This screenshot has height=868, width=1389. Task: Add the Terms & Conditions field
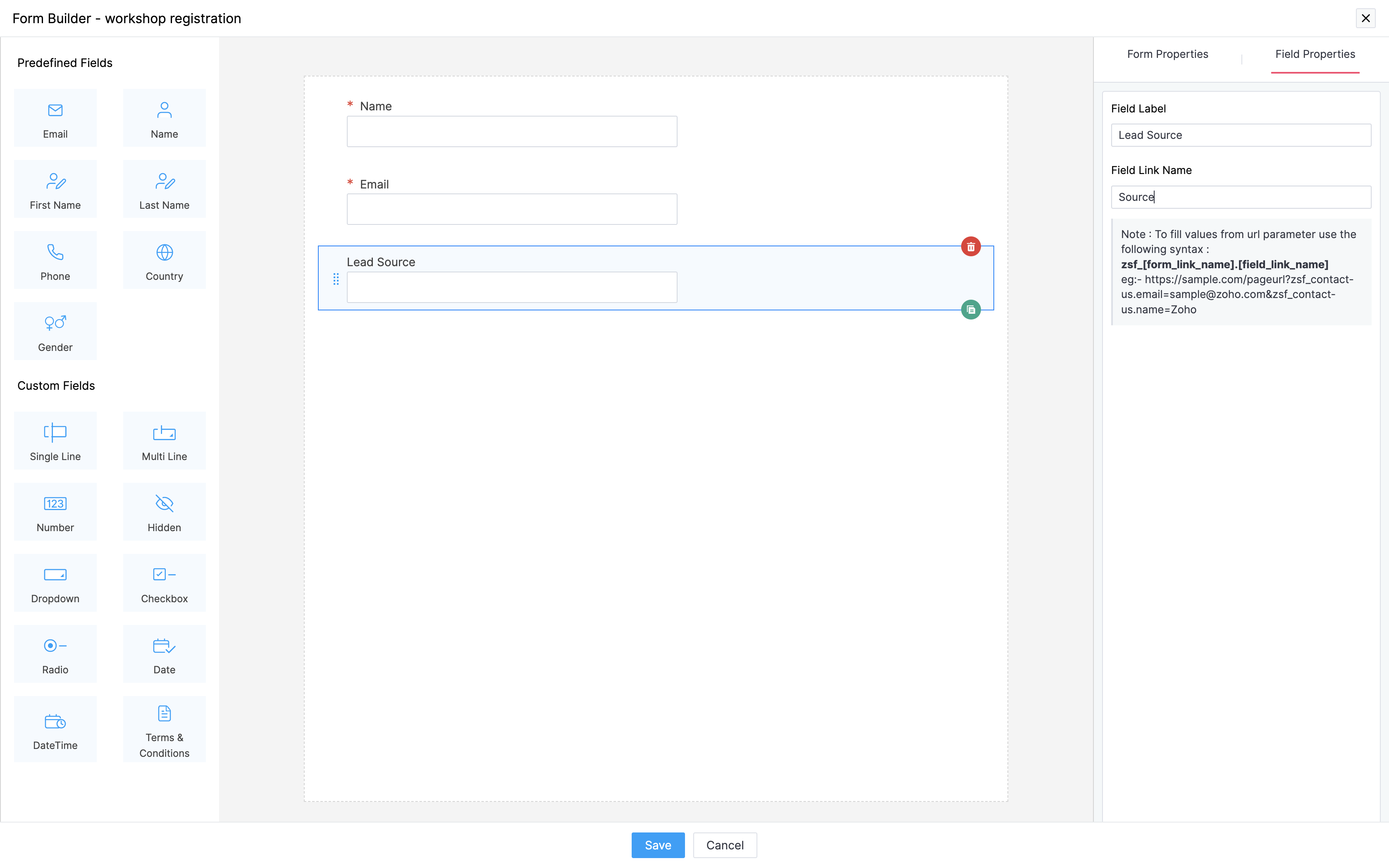click(x=164, y=729)
